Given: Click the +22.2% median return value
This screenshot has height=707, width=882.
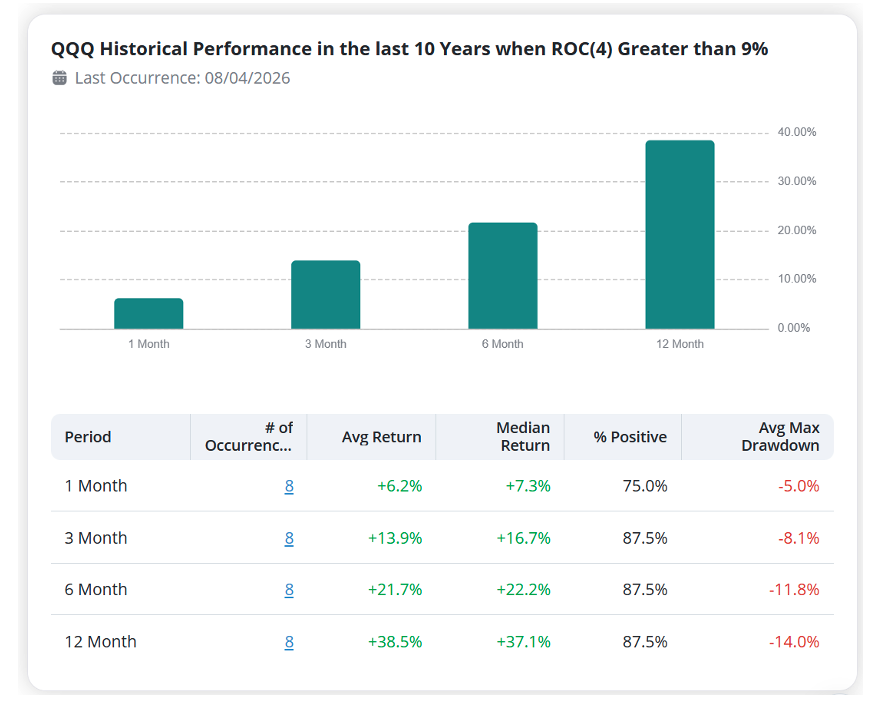Looking at the screenshot, I should click(x=523, y=589).
